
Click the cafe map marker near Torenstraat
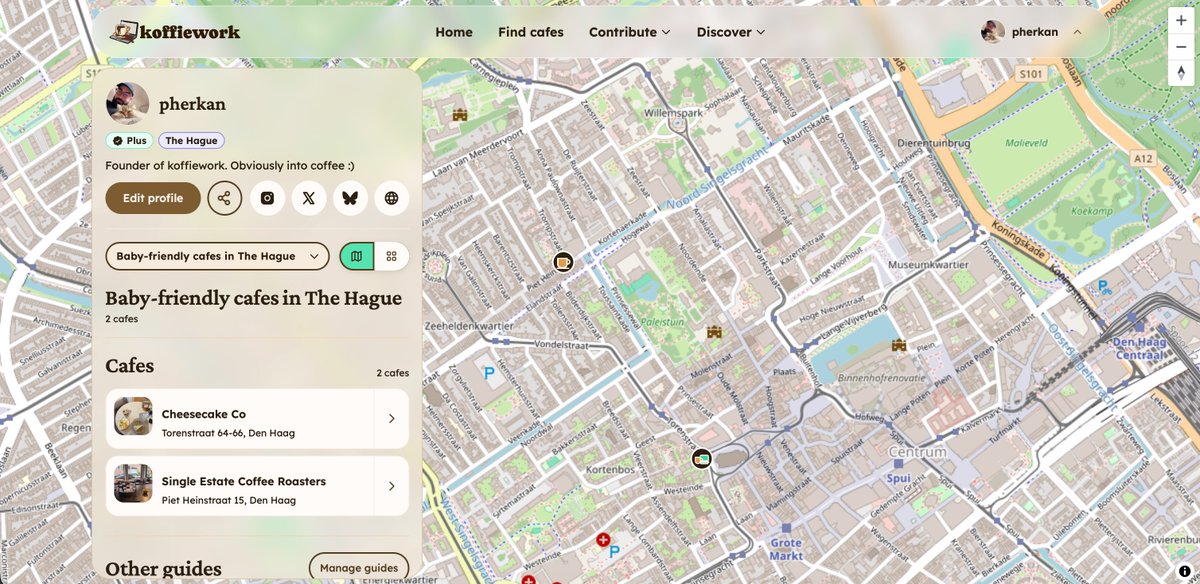point(702,459)
